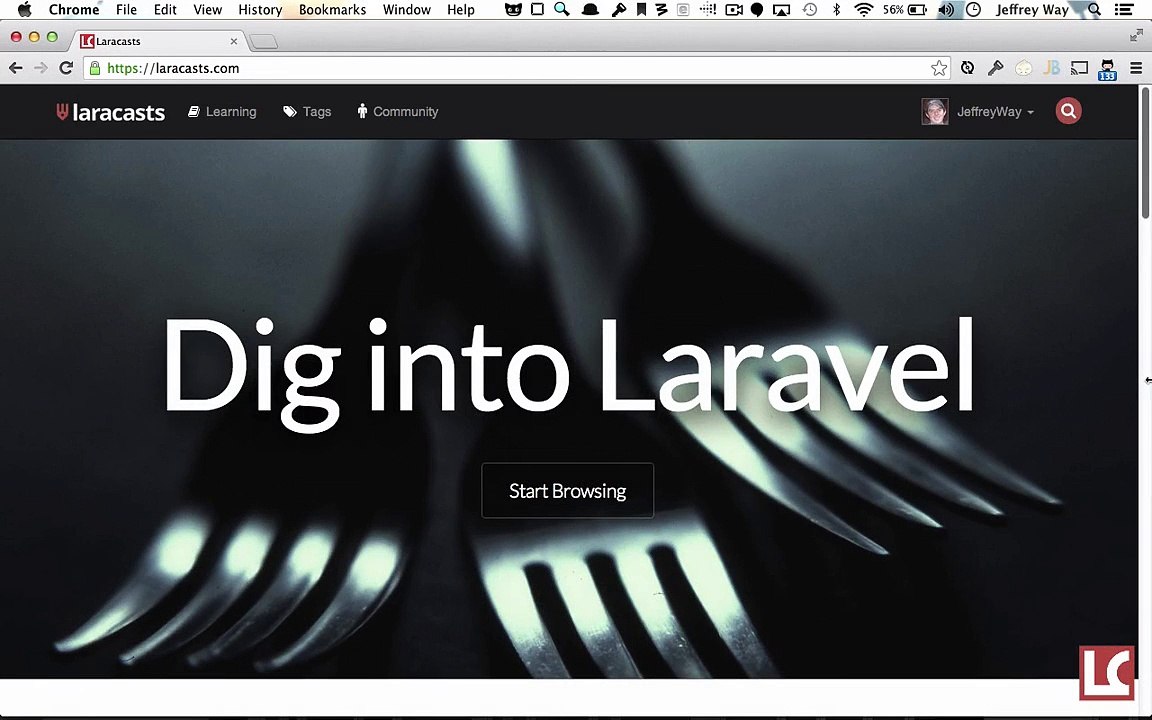Click the camera recorder menu bar icon

point(733,10)
